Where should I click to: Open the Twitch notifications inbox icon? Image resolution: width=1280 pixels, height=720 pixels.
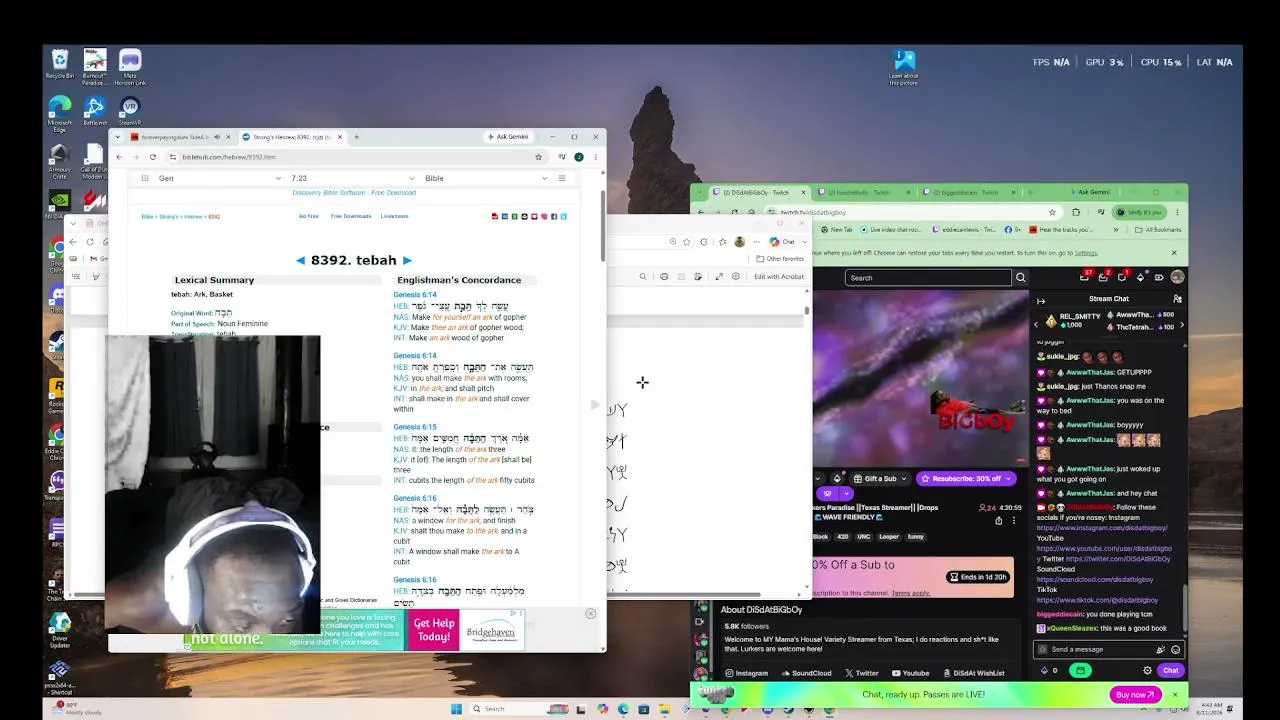pos(1104,277)
